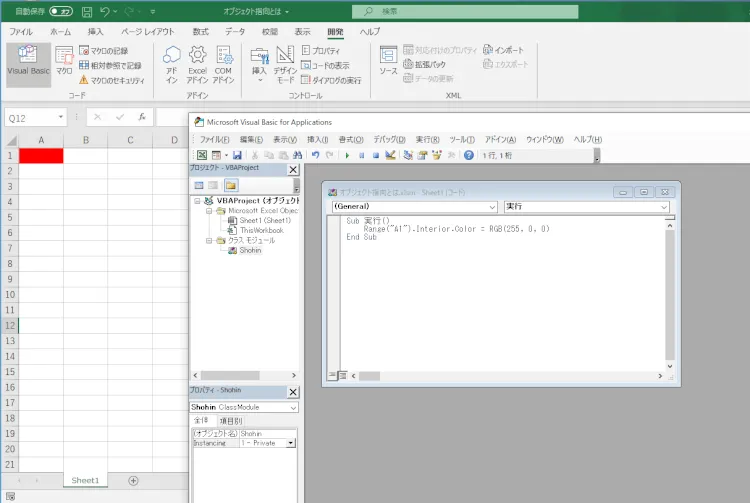Open the ソース XML source pane
This screenshot has width=750, height=503.
[388, 60]
